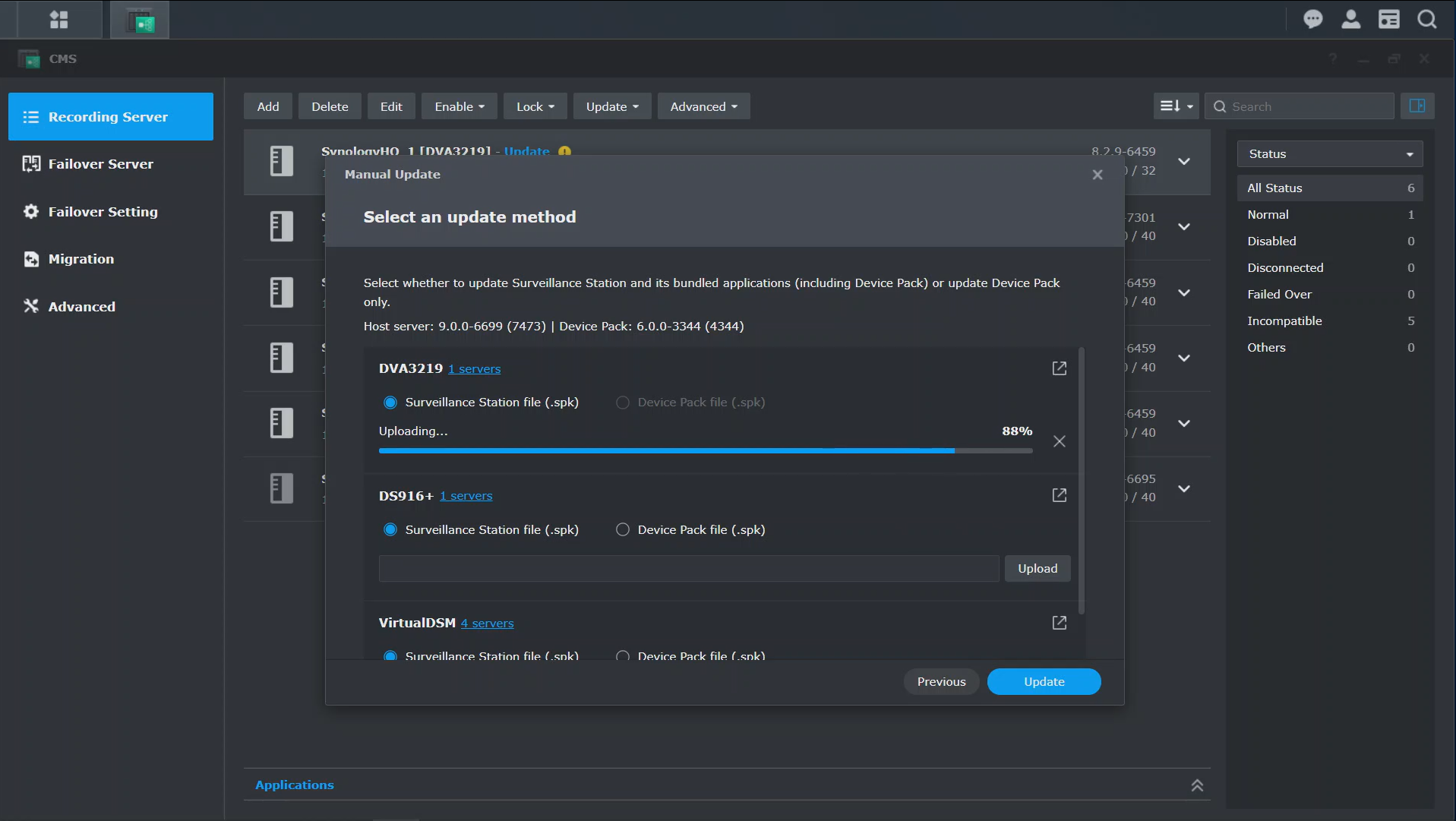The height and width of the screenshot is (821, 1456).
Task: Click the blue Update button
Action: pos(1044,681)
